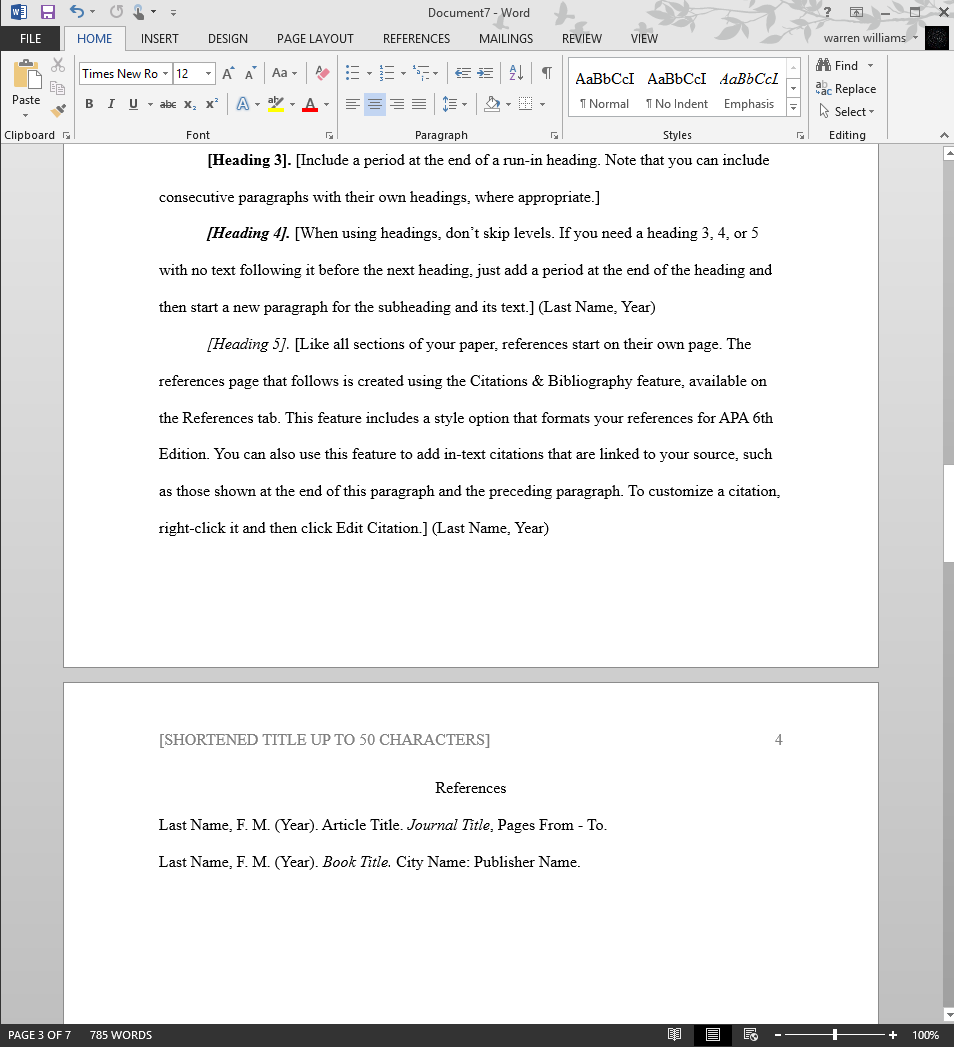Open the REFERENCES ribbon tab
The height and width of the screenshot is (1047, 954).
pyautogui.click(x=416, y=39)
